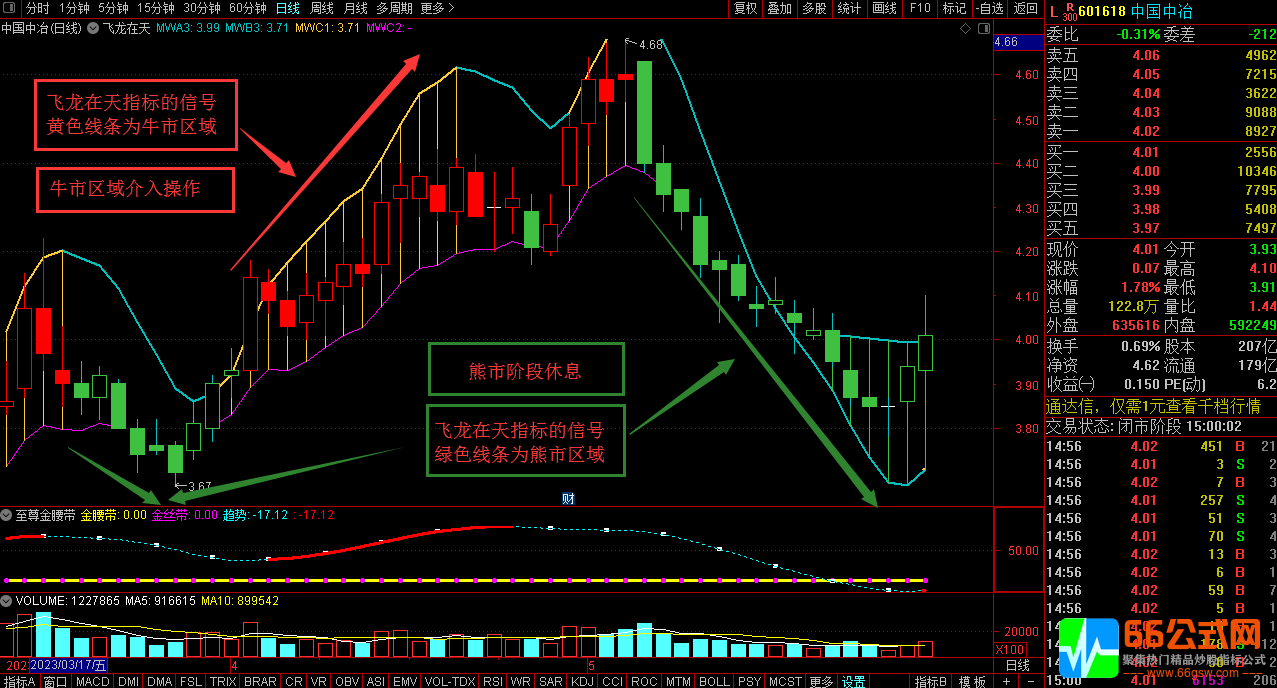
Task: Open the 模板 template tab
Action: point(972,681)
